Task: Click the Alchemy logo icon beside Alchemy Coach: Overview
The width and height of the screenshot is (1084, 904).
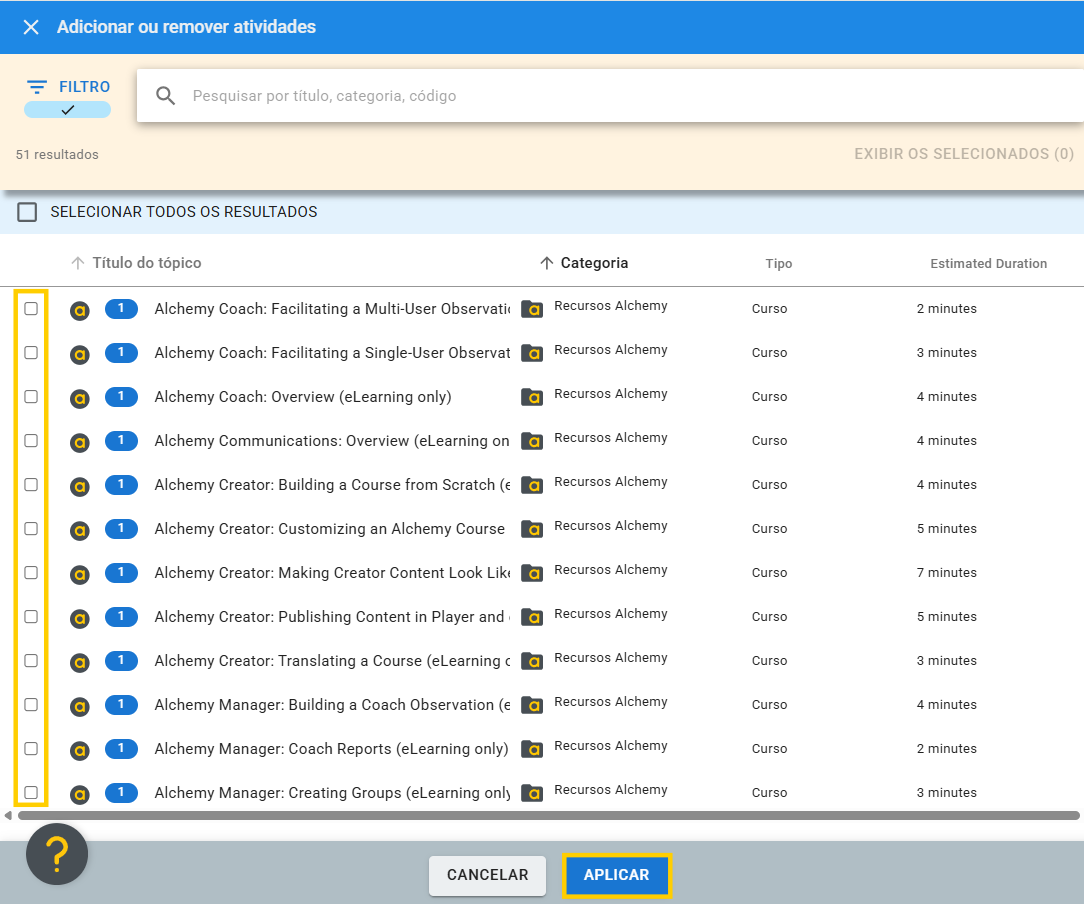Action: click(80, 398)
